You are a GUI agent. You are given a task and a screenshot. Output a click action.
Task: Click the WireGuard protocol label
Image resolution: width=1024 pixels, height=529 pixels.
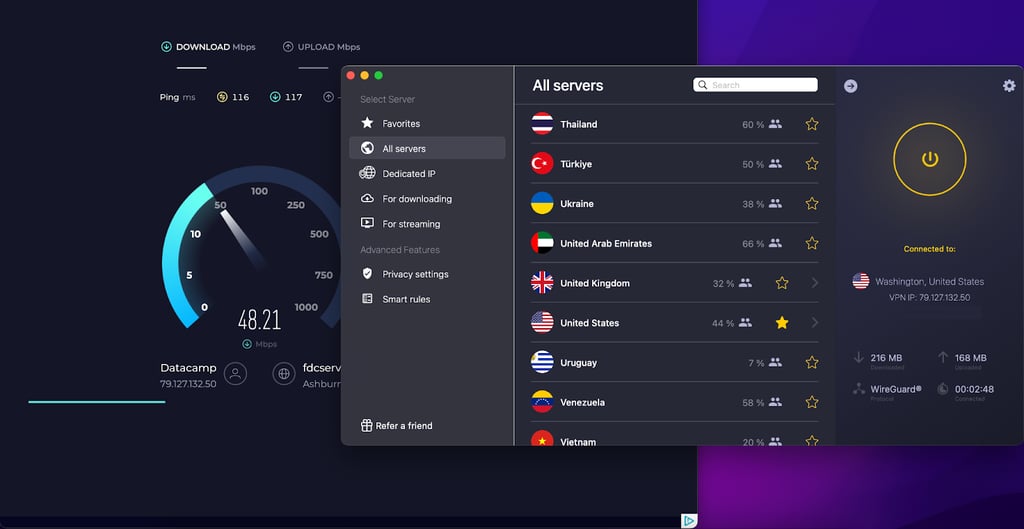(x=896, y=389)
